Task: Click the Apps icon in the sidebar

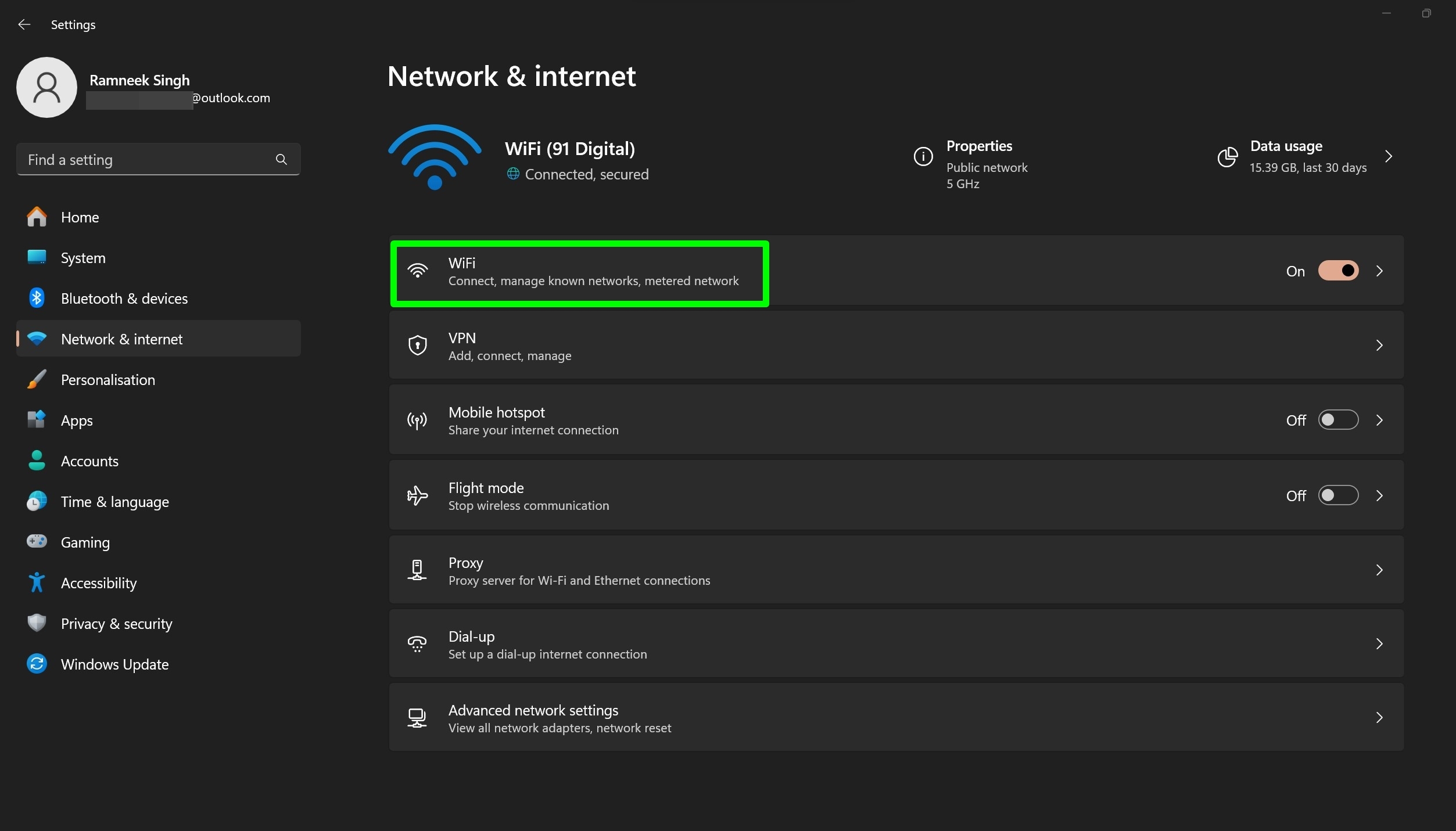Action: tap(37, 420)
